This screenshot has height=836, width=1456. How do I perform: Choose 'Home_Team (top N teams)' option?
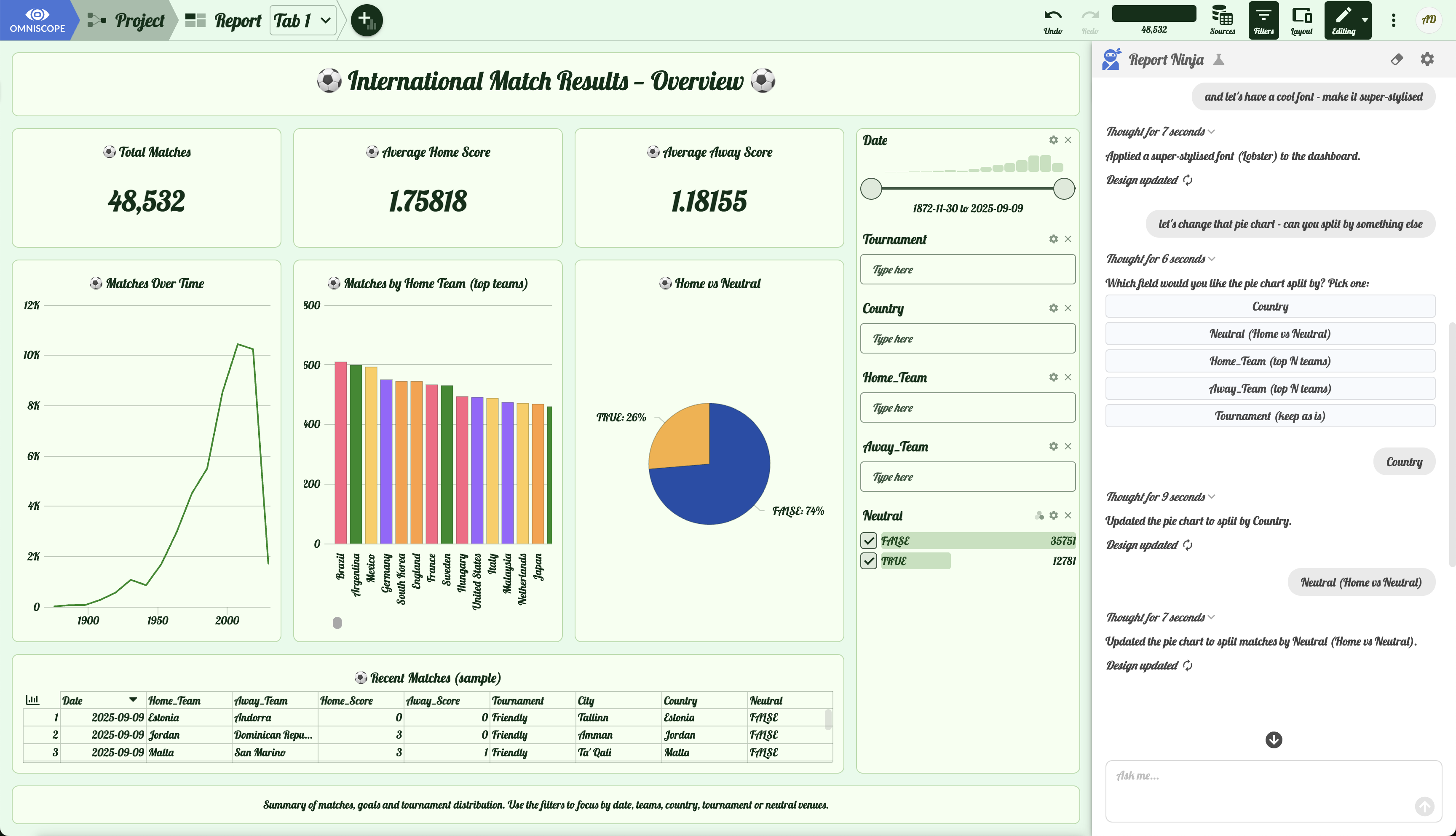pos(1269,361)
